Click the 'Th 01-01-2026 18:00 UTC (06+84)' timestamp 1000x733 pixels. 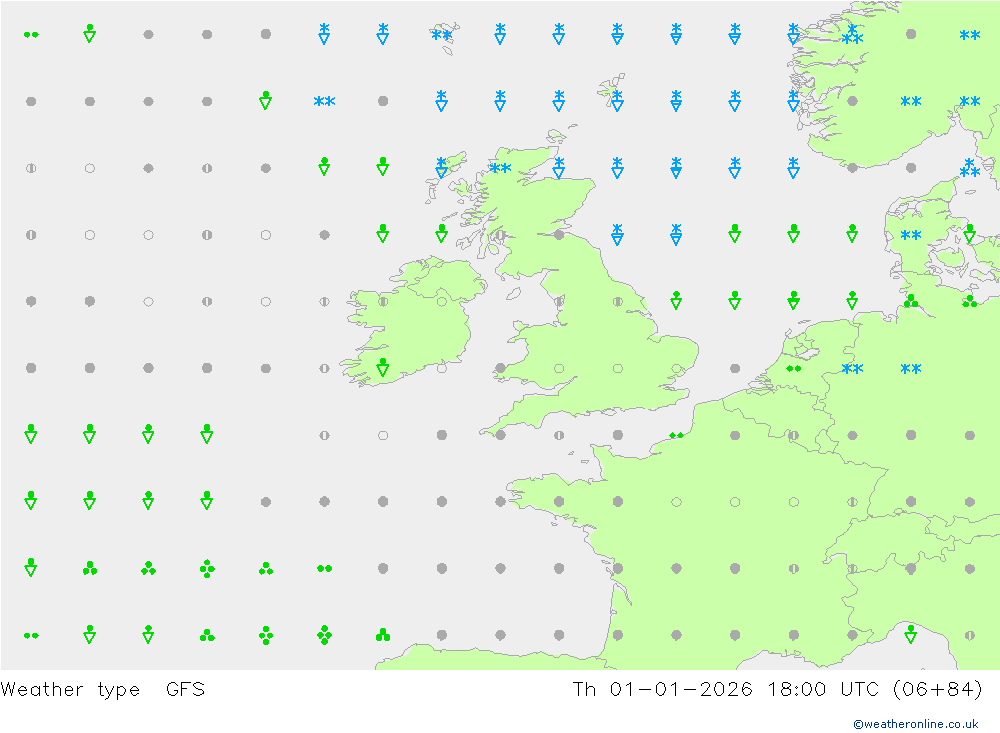coord(777,690)
